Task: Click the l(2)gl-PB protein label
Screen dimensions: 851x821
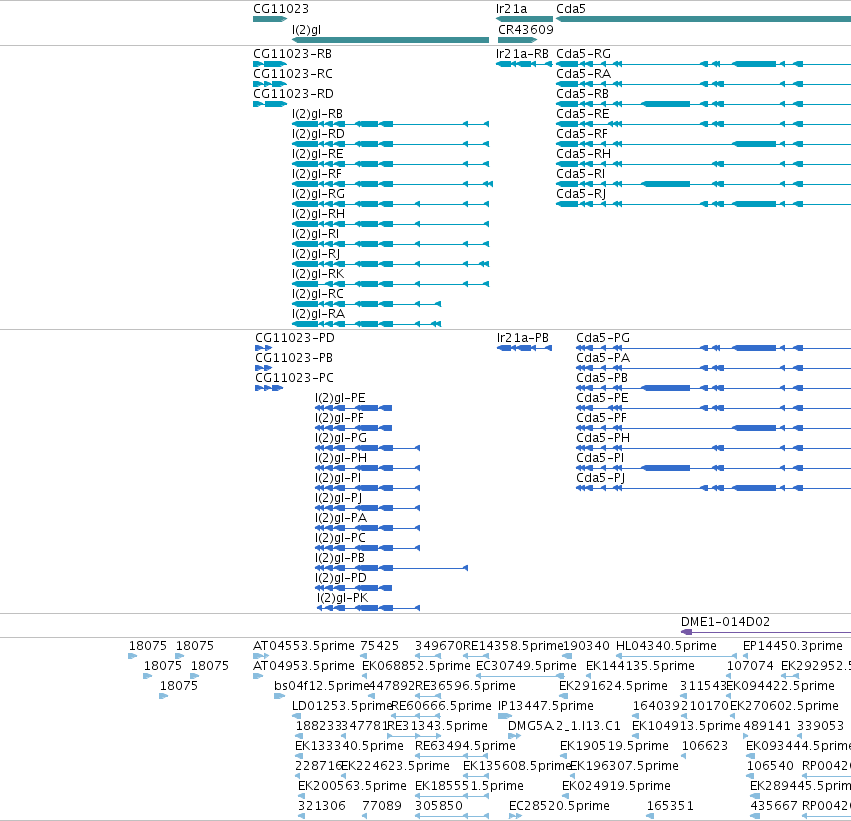Action: [340, 558]
